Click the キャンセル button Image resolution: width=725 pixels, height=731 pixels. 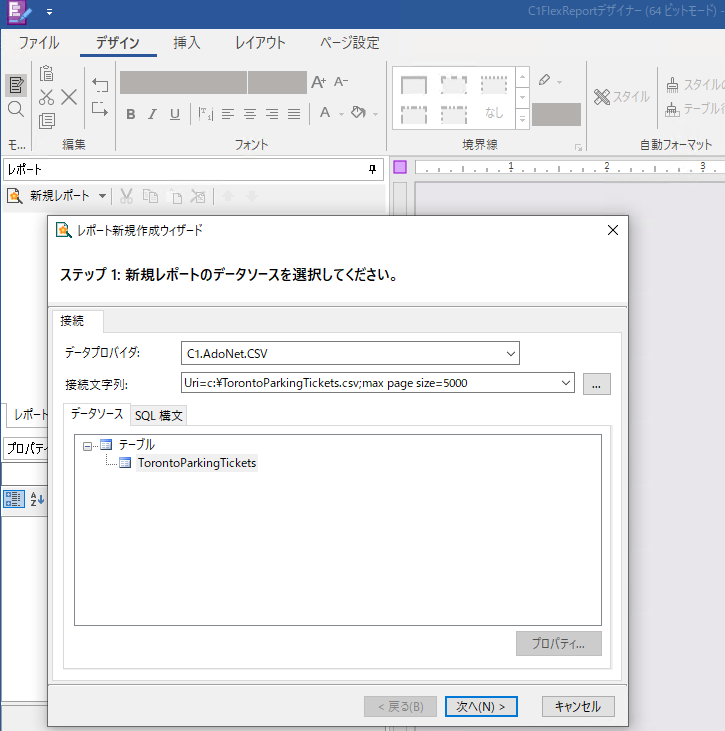[x=578, y=706]
